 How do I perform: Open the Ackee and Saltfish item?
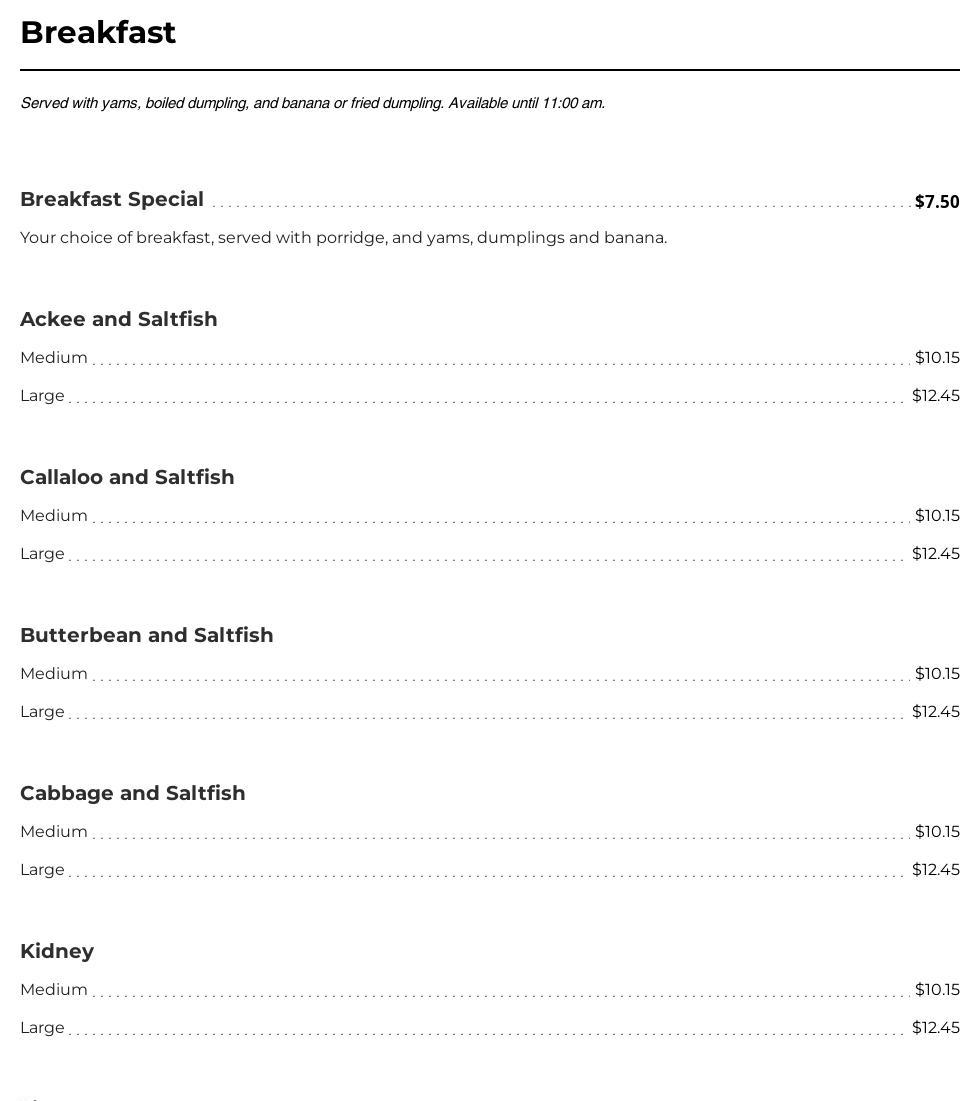point(119,320)
